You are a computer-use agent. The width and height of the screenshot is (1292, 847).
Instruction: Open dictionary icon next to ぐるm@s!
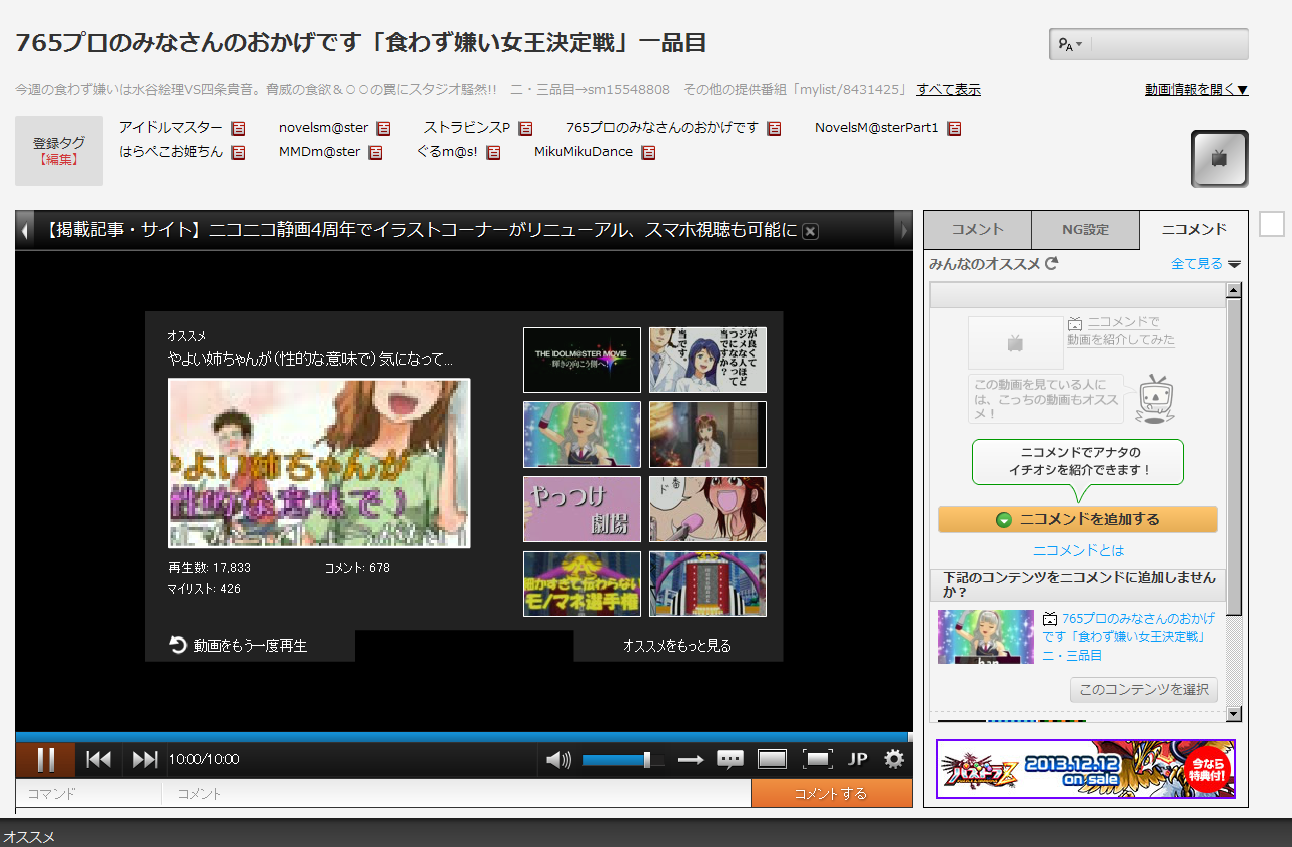tap(493, 152)
